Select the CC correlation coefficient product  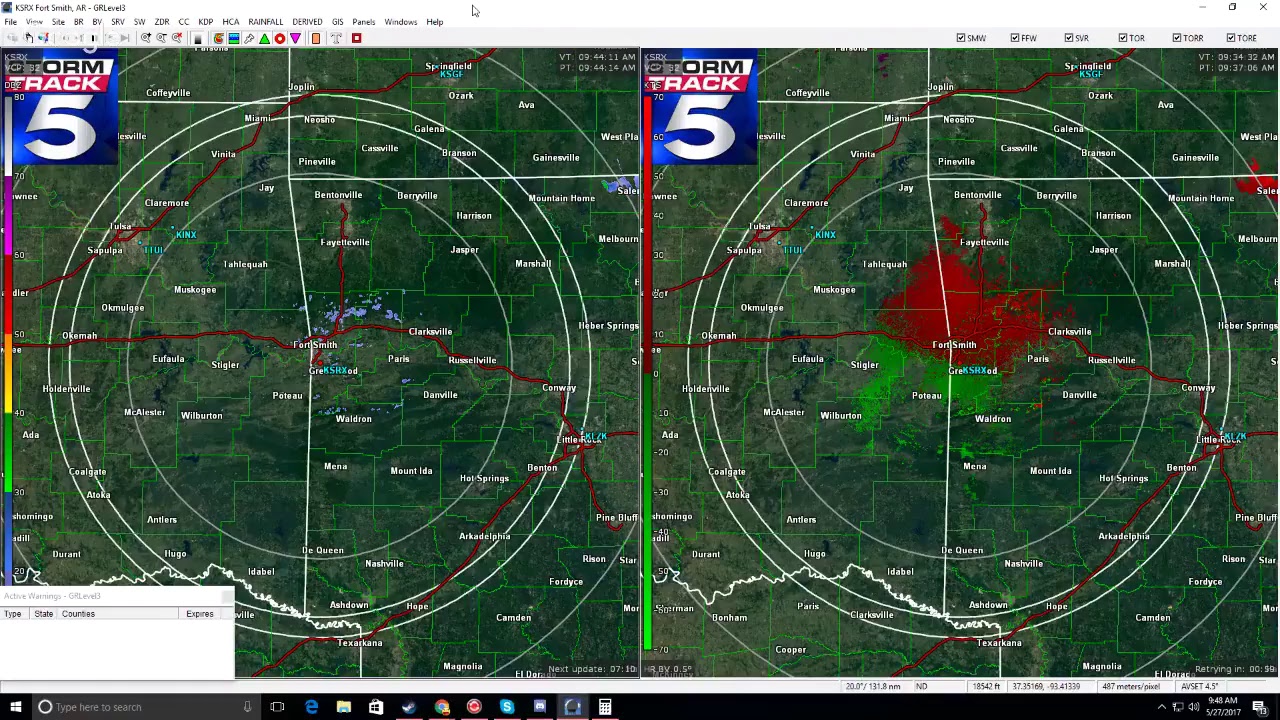pos(183,22)
